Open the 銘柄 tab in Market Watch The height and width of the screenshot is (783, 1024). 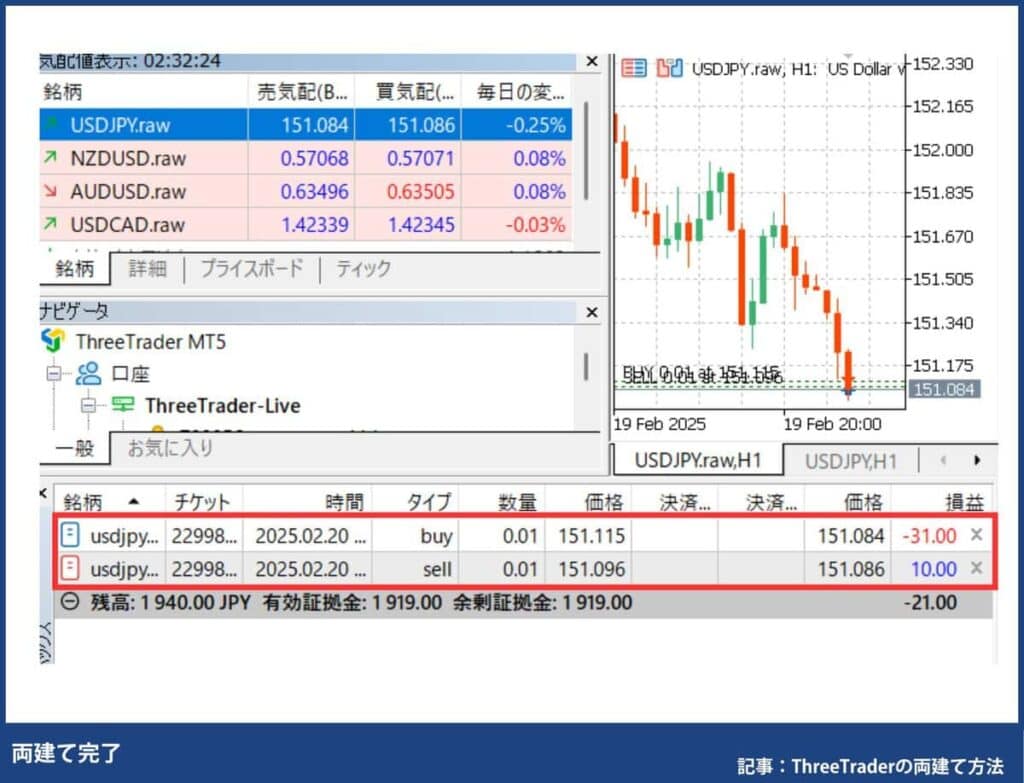(74, 268)
